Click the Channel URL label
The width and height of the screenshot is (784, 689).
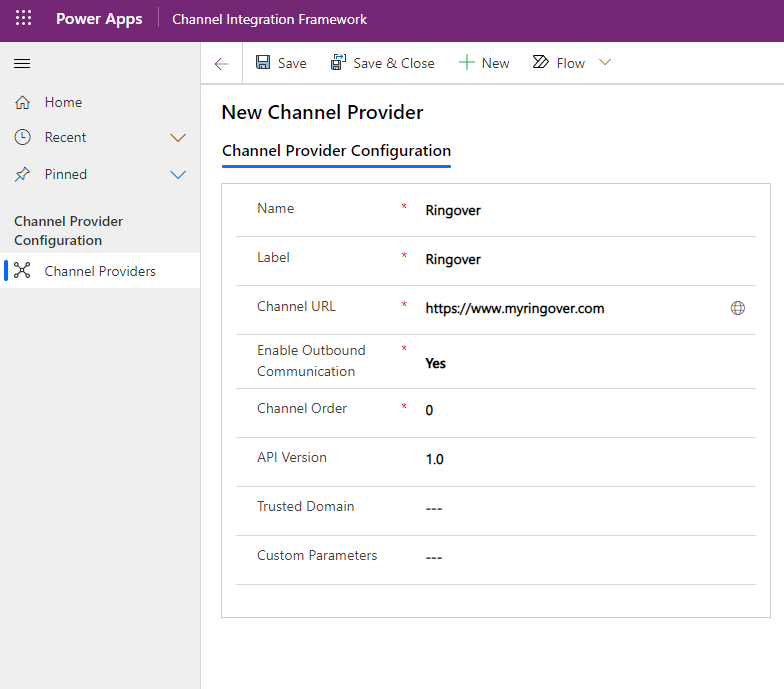(x=296, y=306)
